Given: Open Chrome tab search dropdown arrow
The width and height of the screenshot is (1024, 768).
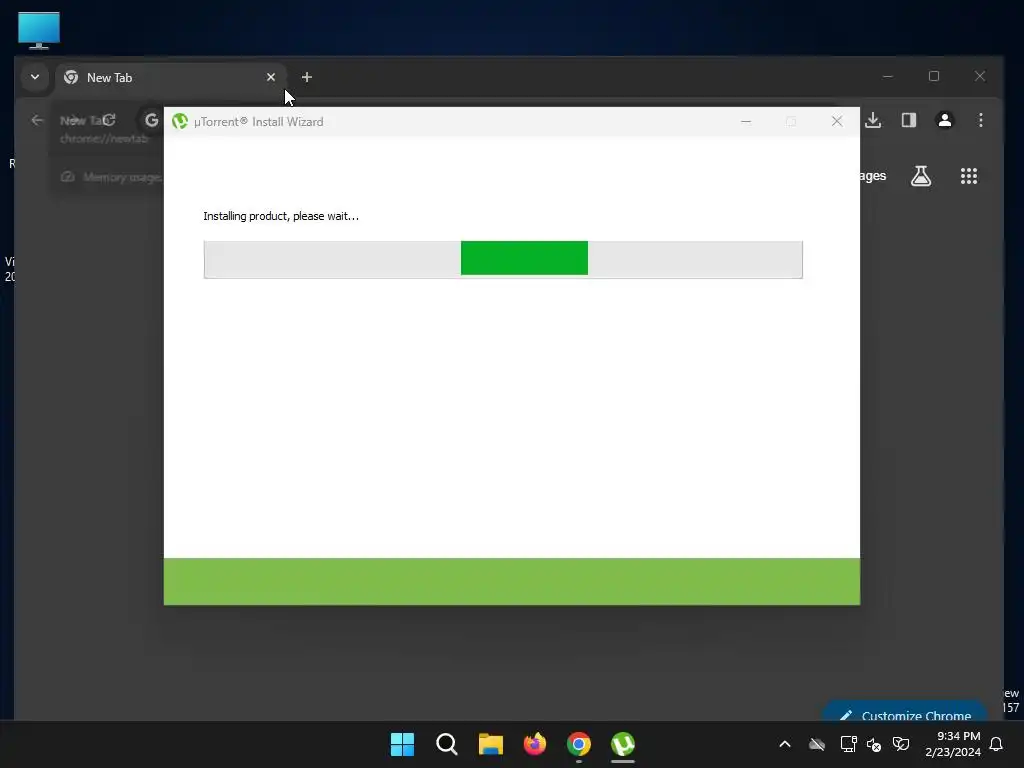Looking at the screenshot, I should point(35,77).
